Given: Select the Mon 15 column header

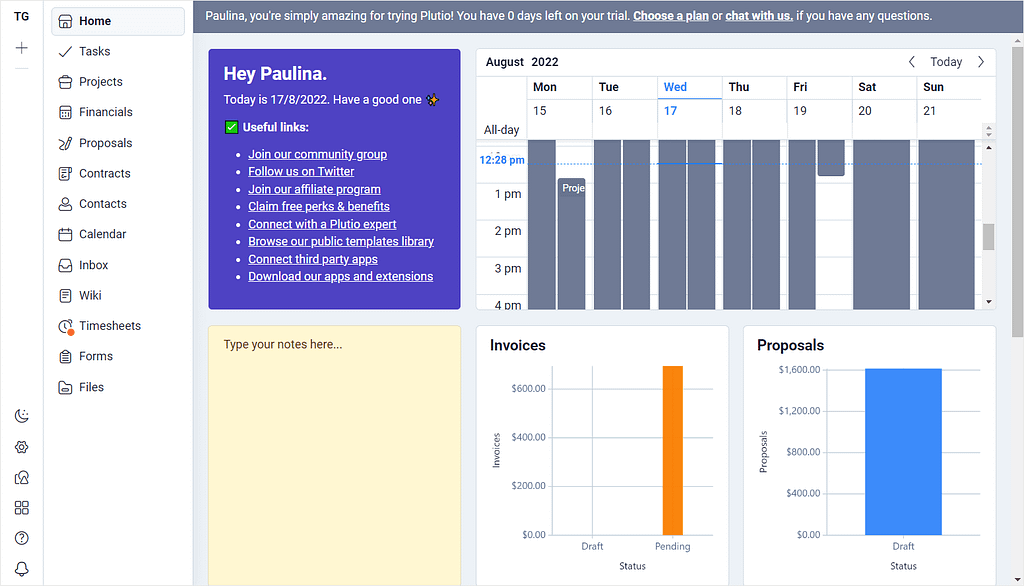Looking at the screenshot, I should click(x=559, y=99).
